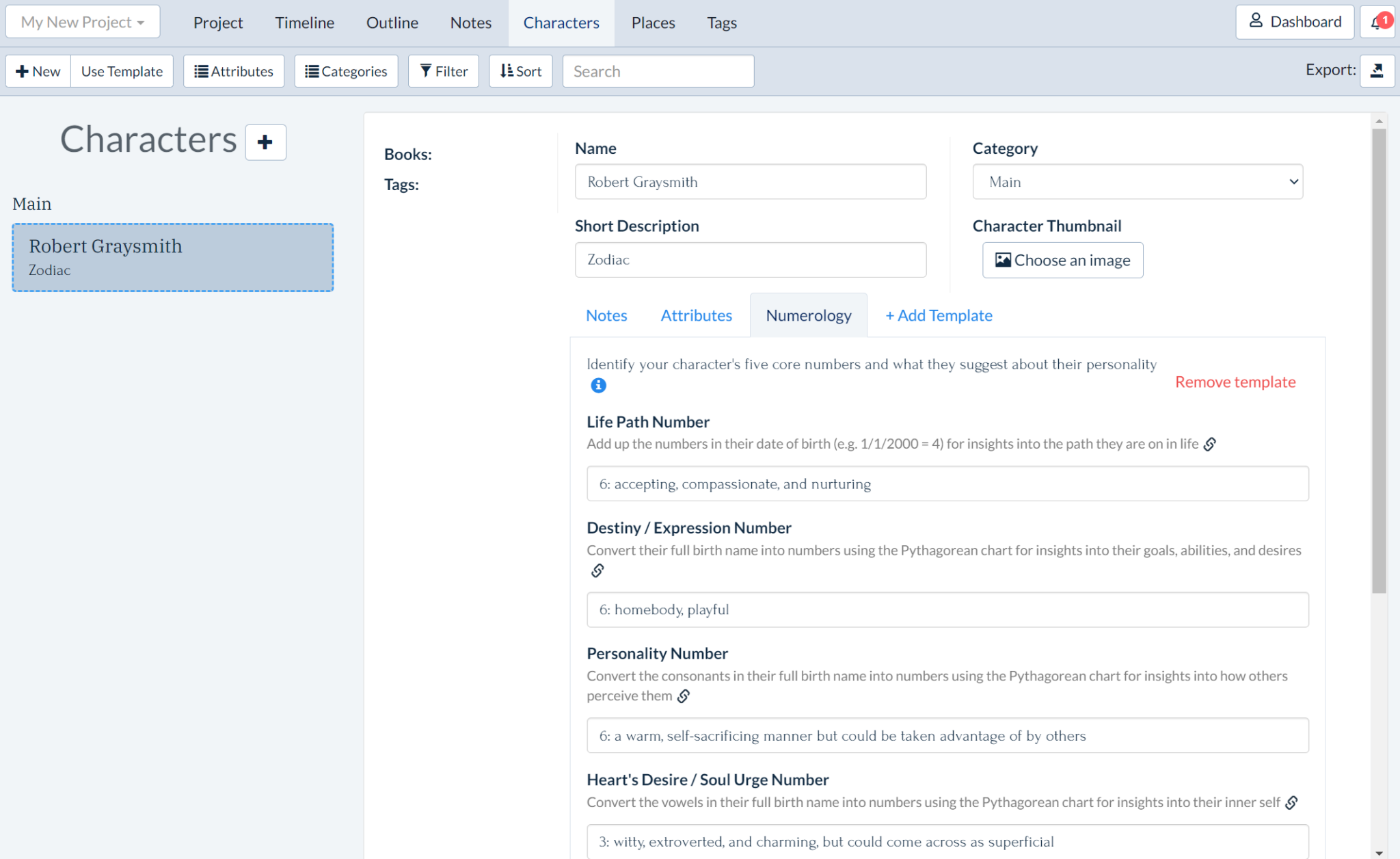Click Choose an image button
This screenshot has height=859, width=1400.
coord(1062,260)
